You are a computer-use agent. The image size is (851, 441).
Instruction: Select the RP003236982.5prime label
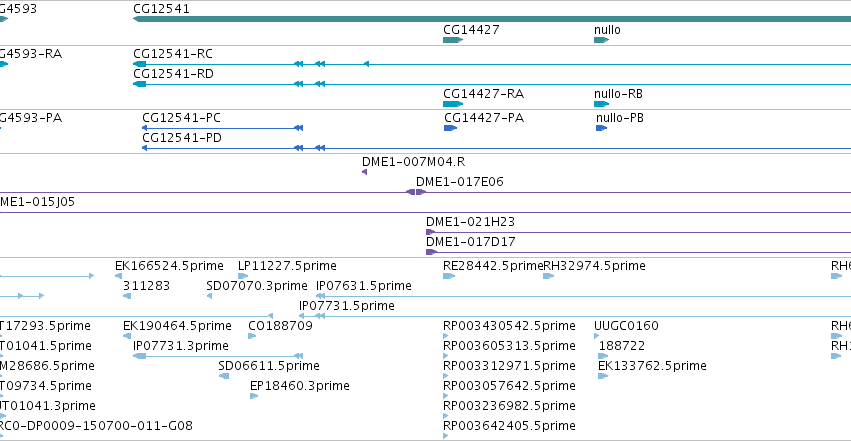coord(509,406)
